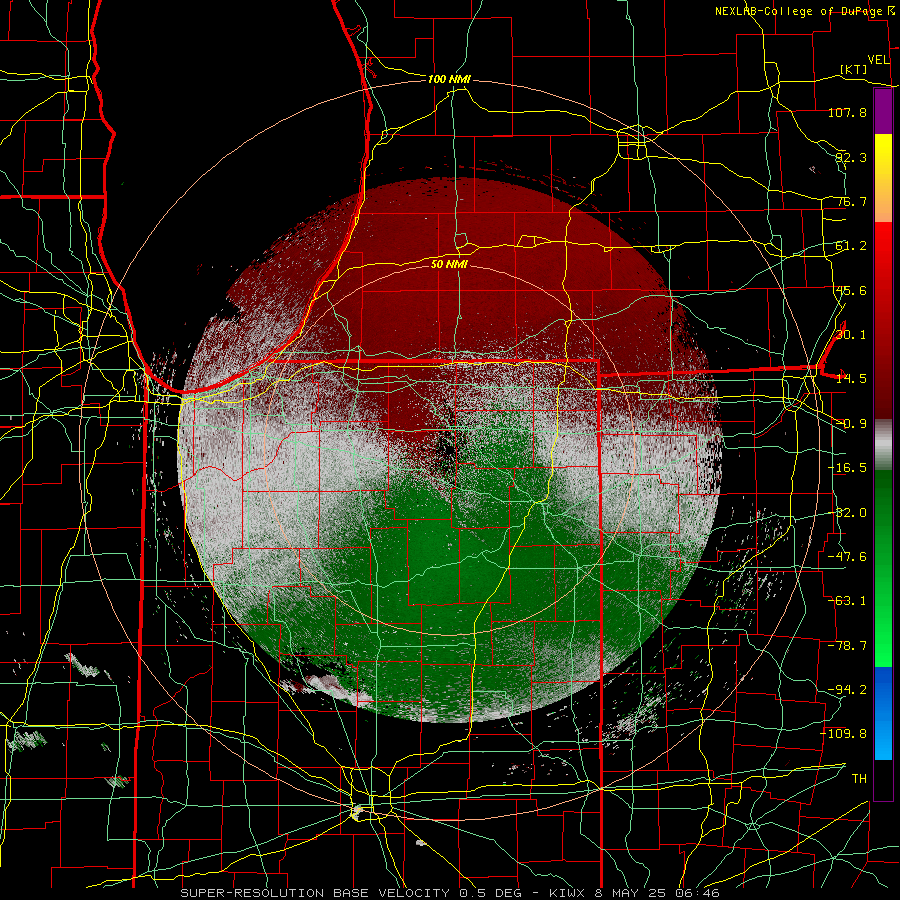This screenshot has width=900, height=900.
Task: Click the 50 NMI range ring label
Action: coord(449,264)
